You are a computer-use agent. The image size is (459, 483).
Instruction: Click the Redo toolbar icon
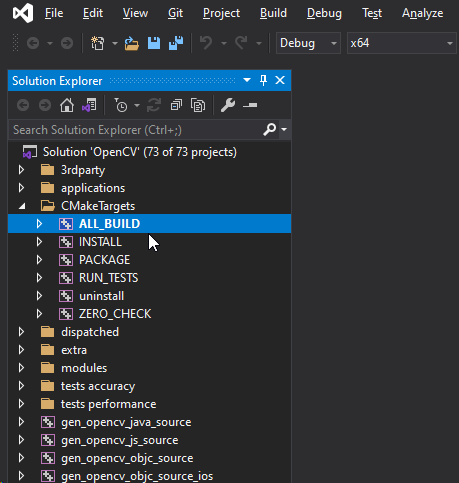[x=241, y=43]
